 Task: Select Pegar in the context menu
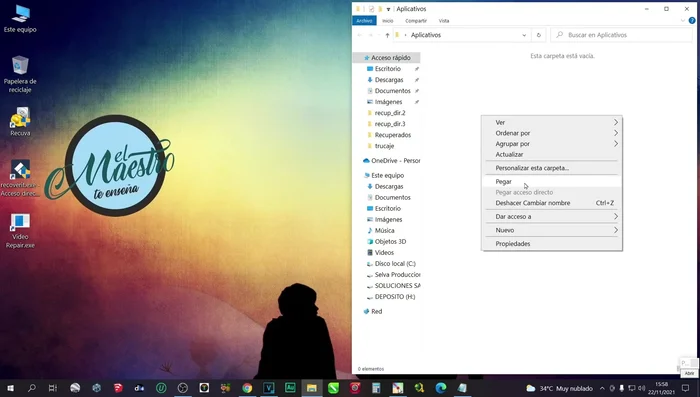pos(552,182)
